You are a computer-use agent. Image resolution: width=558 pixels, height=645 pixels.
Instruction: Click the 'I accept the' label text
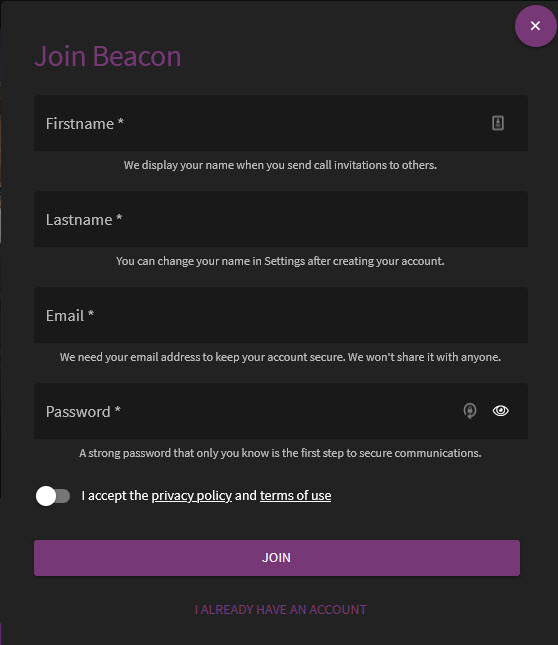coord(115,496)
